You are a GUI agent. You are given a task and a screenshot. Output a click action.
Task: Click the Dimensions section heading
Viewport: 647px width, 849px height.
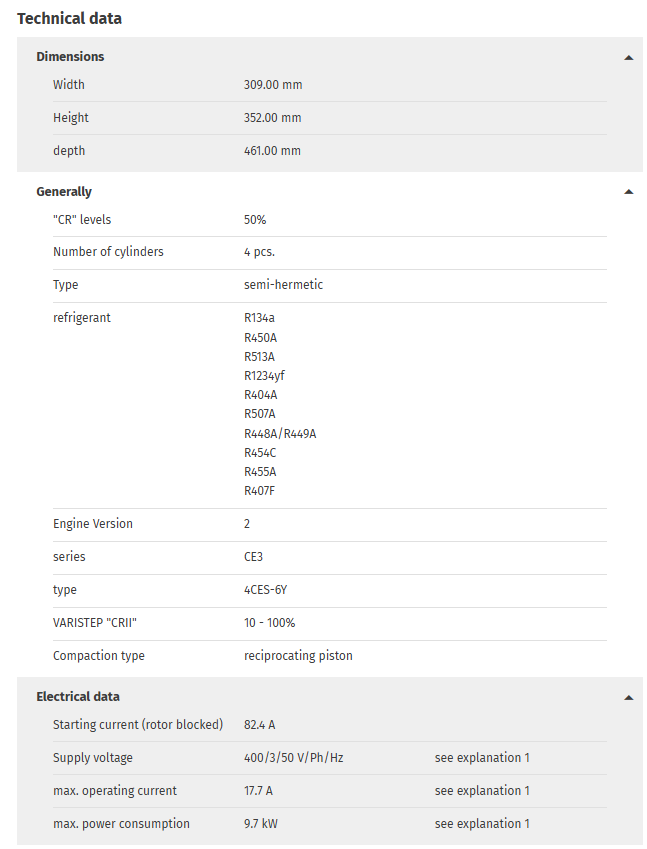pyautogui.click(x=70, y=56)
